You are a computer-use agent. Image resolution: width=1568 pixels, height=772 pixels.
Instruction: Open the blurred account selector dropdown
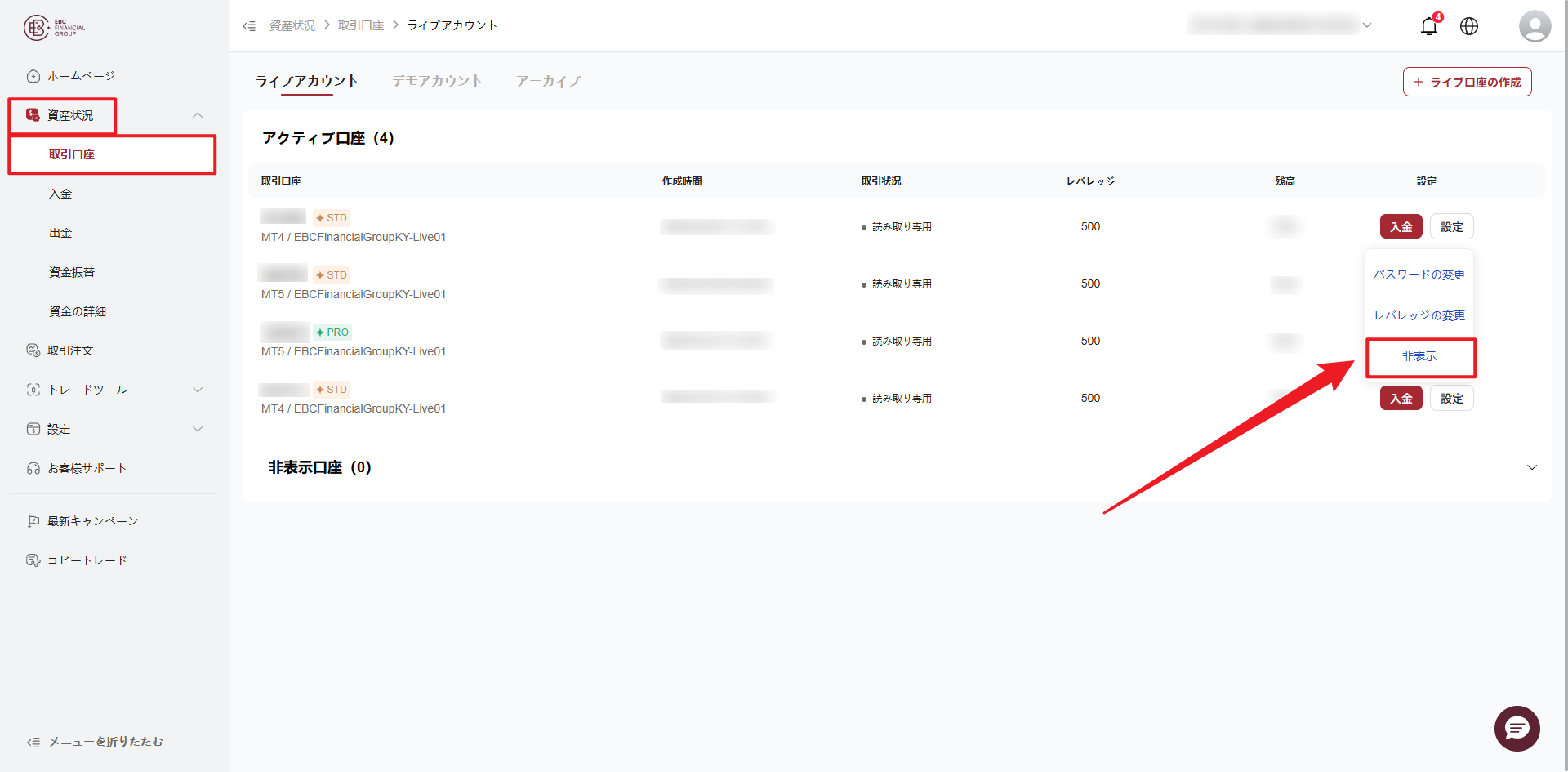(x=1281, y=25)
